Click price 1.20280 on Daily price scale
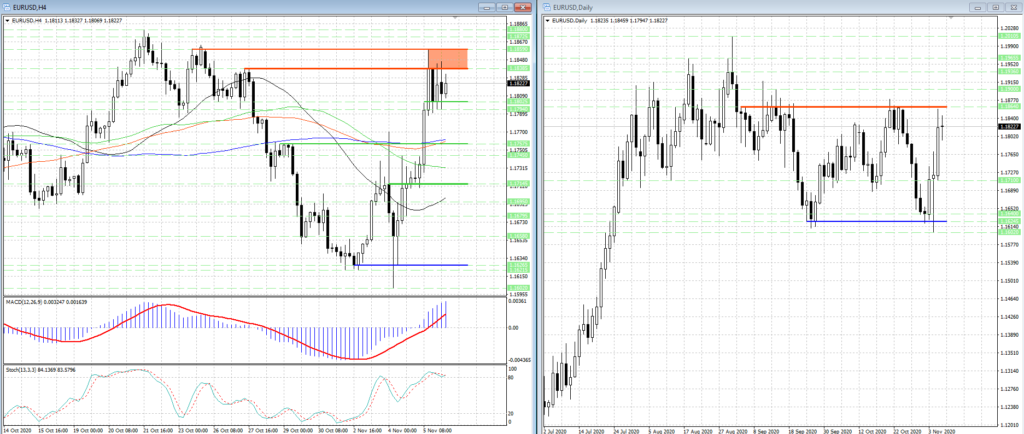 pos(1010,28)
